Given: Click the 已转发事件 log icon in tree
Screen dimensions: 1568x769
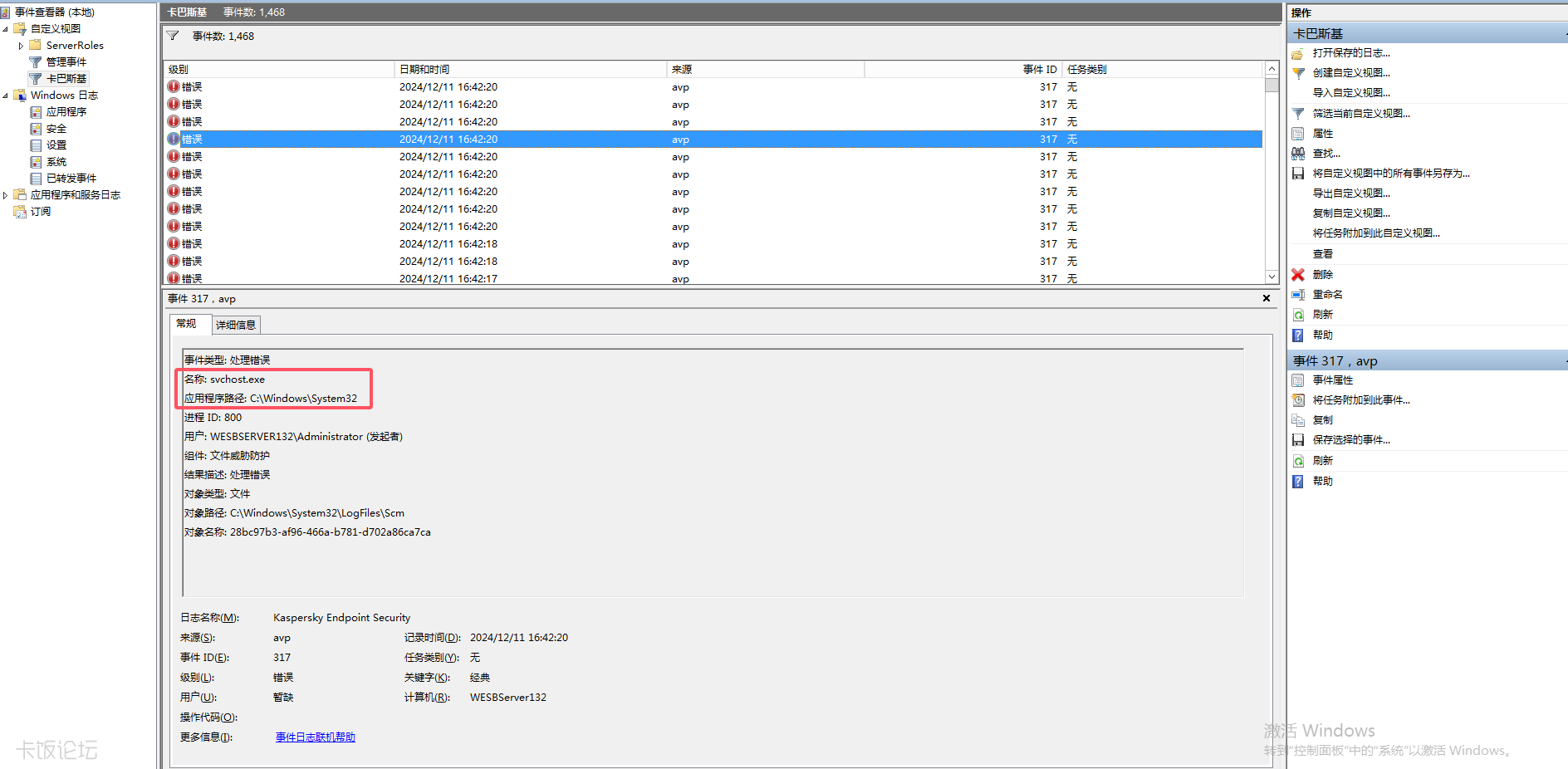Looking at the screenshot, I should click(x=36, y=179).
